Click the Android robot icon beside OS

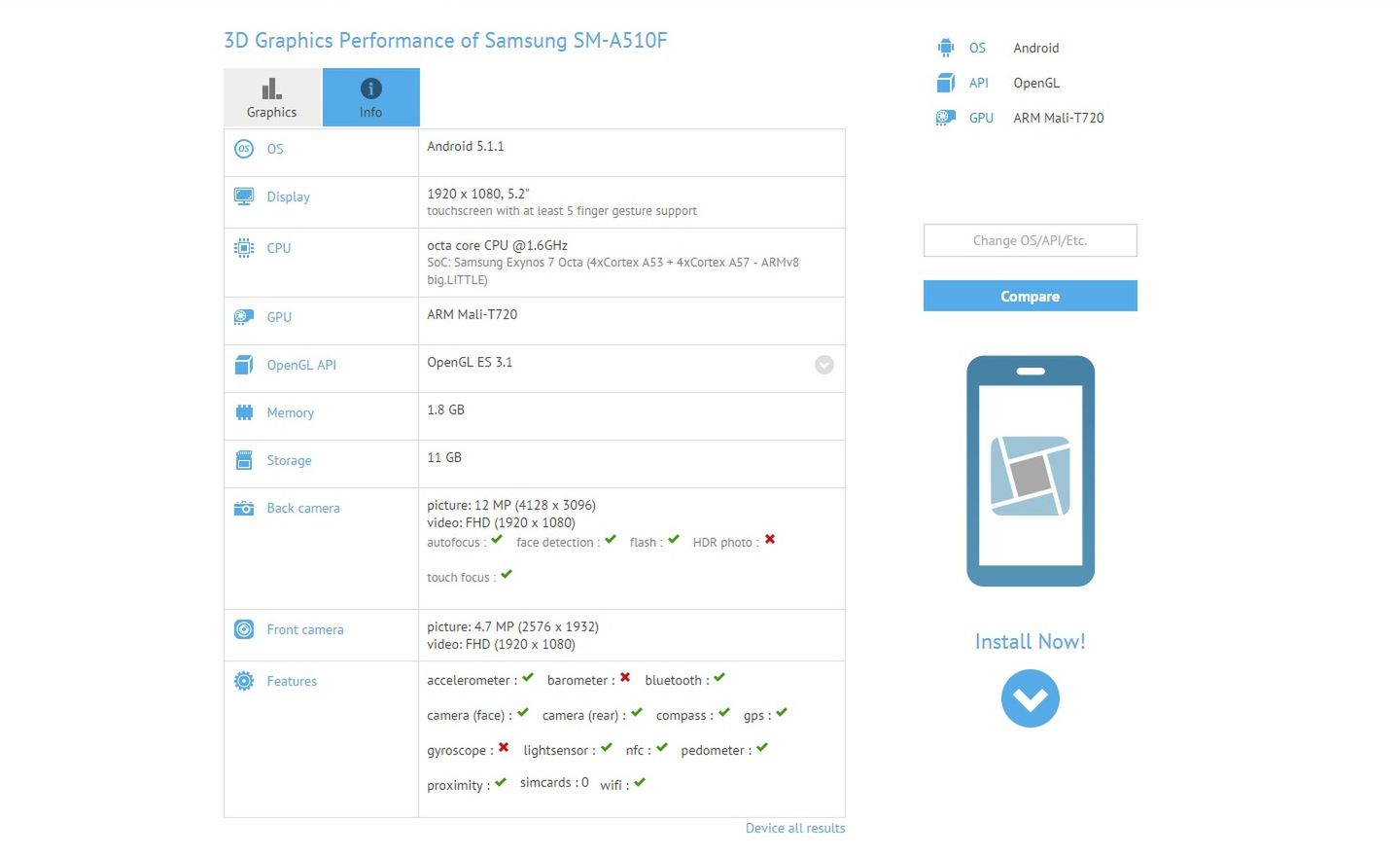[946, 48]
